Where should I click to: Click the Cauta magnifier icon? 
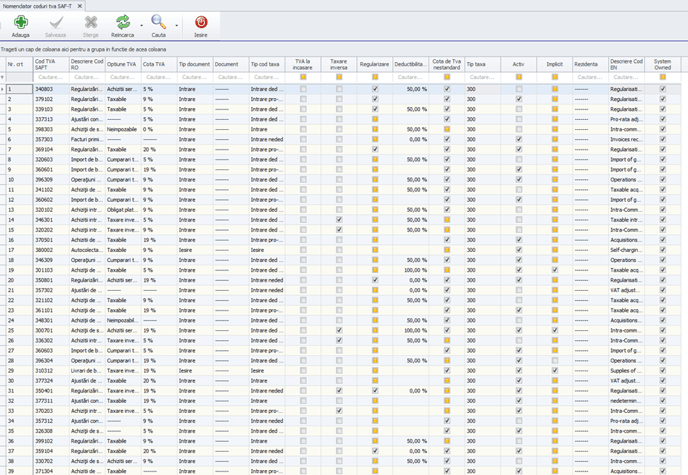click(x=158, y=21)
